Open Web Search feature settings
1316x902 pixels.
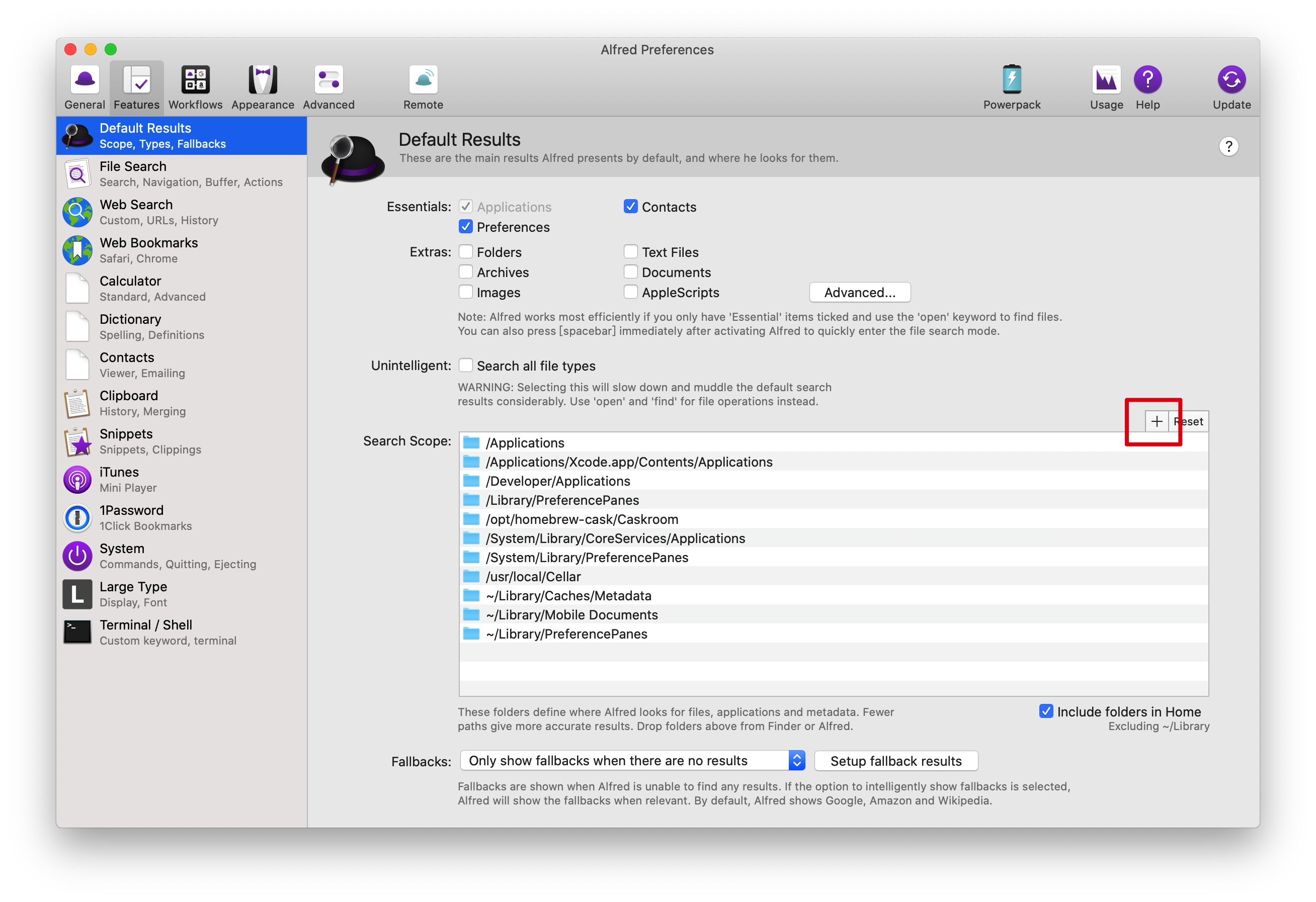pos(181,212)
